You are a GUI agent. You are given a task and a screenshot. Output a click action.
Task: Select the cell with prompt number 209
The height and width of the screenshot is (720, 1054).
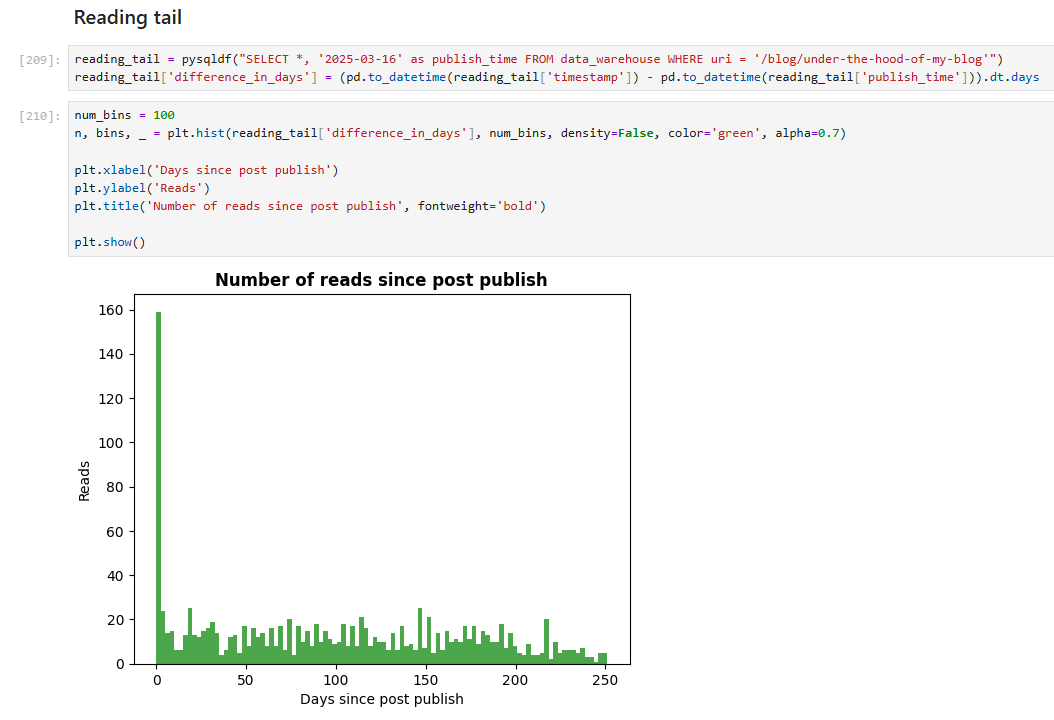pyautogui.click(x=36, y=60)
